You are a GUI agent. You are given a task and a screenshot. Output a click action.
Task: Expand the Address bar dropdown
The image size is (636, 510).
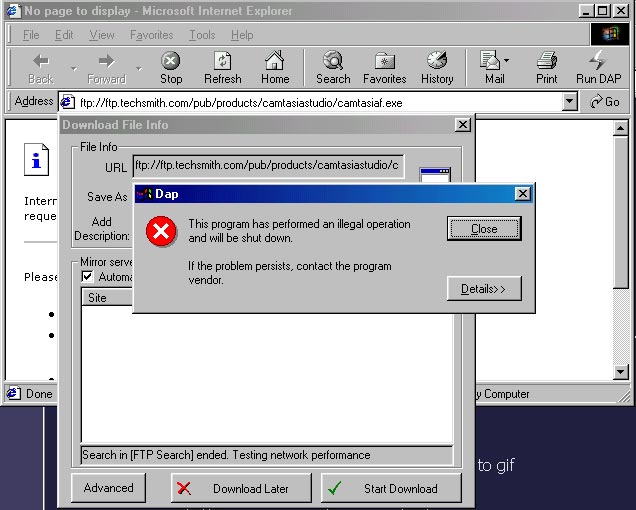pos(569,101)
